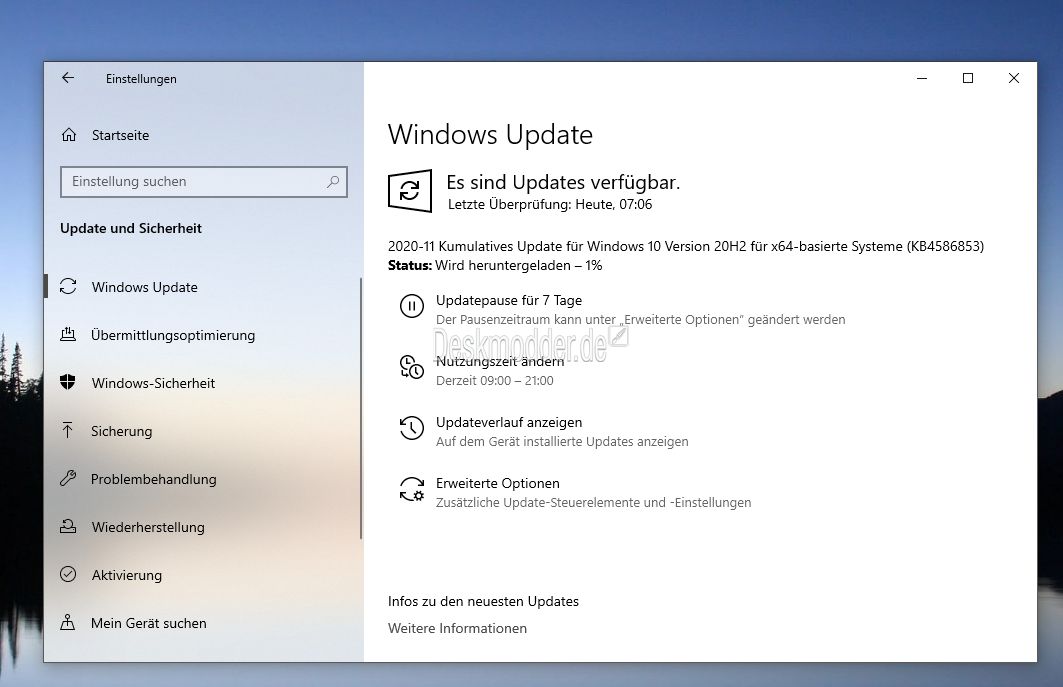Click the Zusätzliche Update-Steuerelemente und -Einstellungen text
The width and height of the screenshot is (1063, 687).
click(x=593, y=503)
